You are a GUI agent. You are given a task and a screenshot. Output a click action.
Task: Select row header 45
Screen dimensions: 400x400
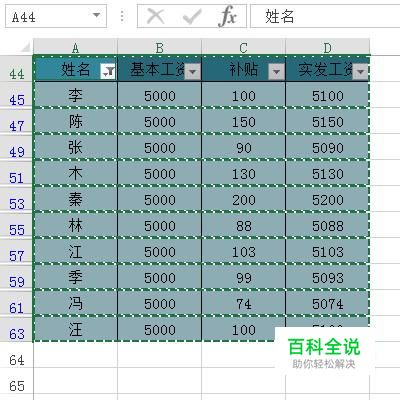17,95
